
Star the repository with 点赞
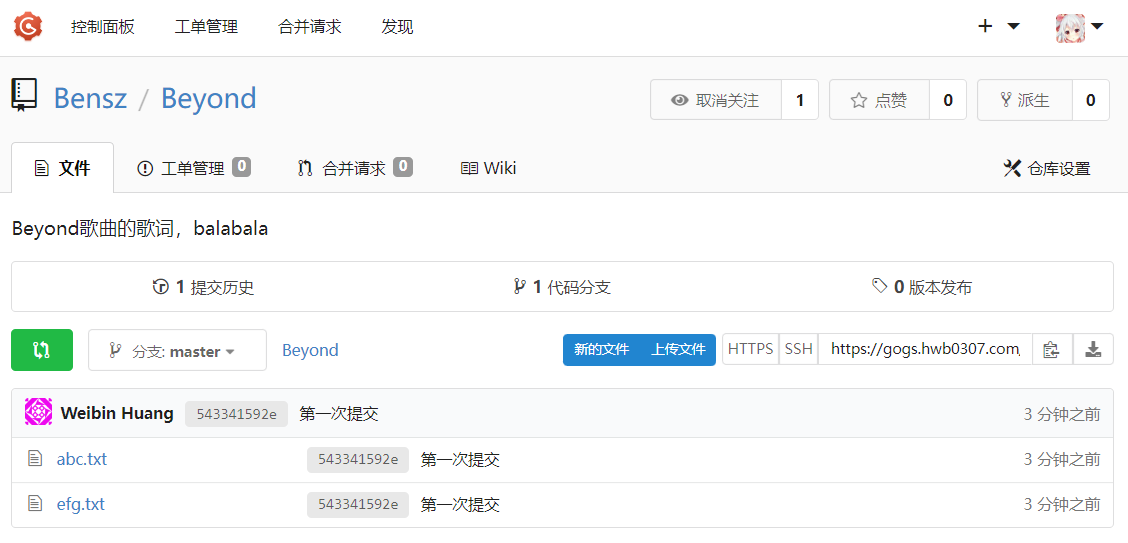[879, 100]
